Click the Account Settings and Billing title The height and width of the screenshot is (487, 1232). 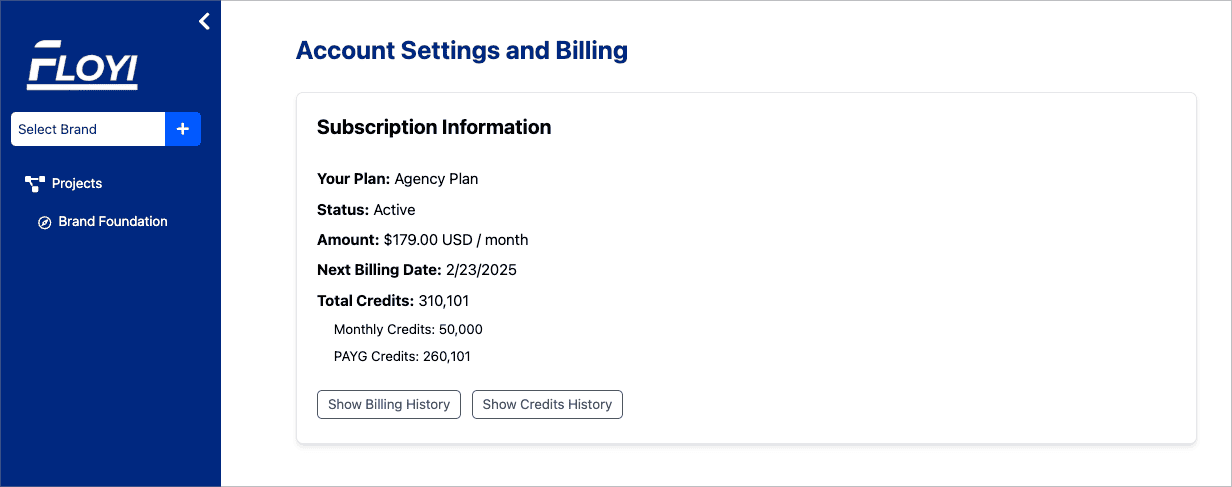[x=462, y=51]
